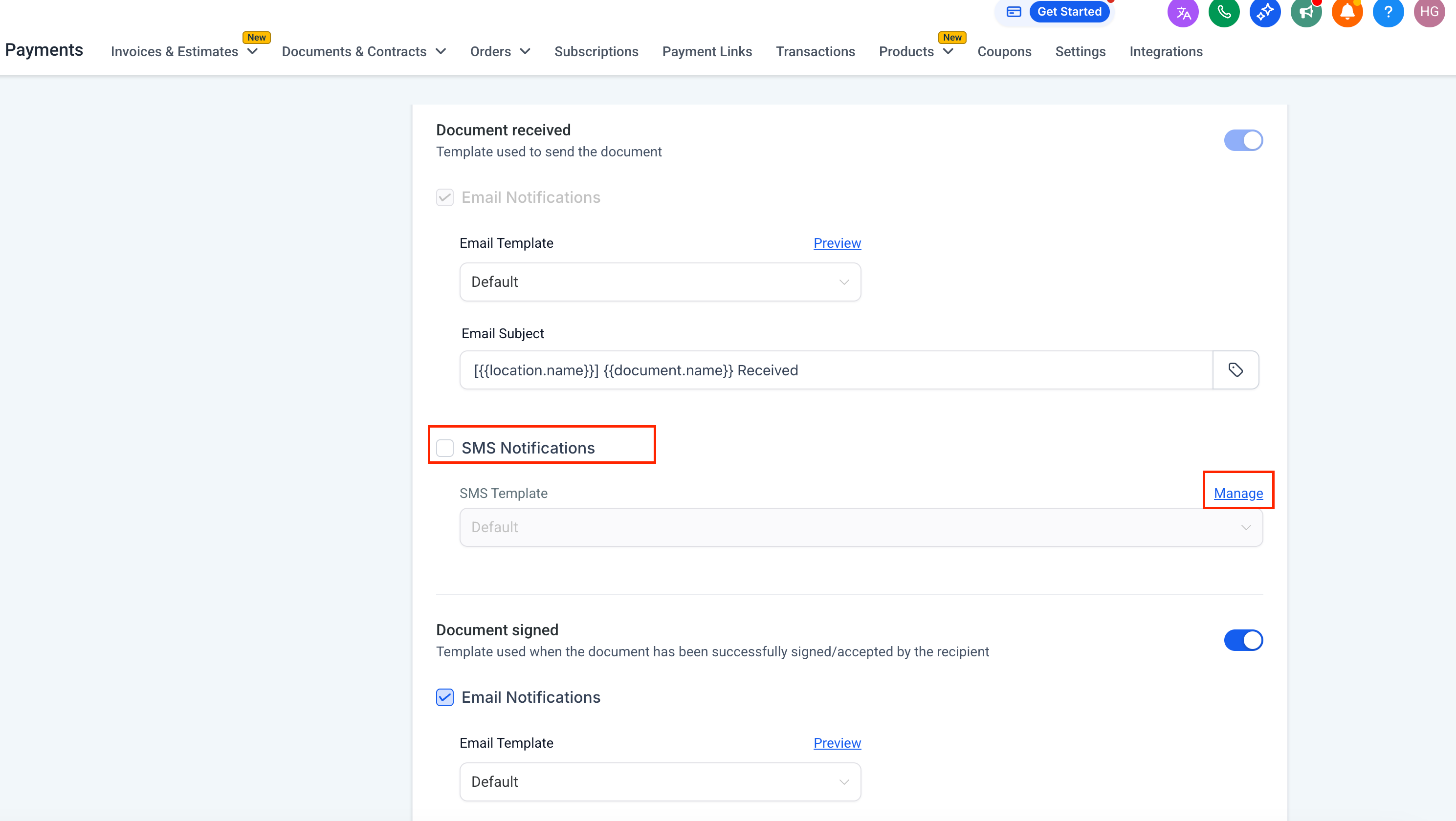Click the tag icon beside Email Subject
This screenshot has height=821, width=1456.
tap(1235, 370)
